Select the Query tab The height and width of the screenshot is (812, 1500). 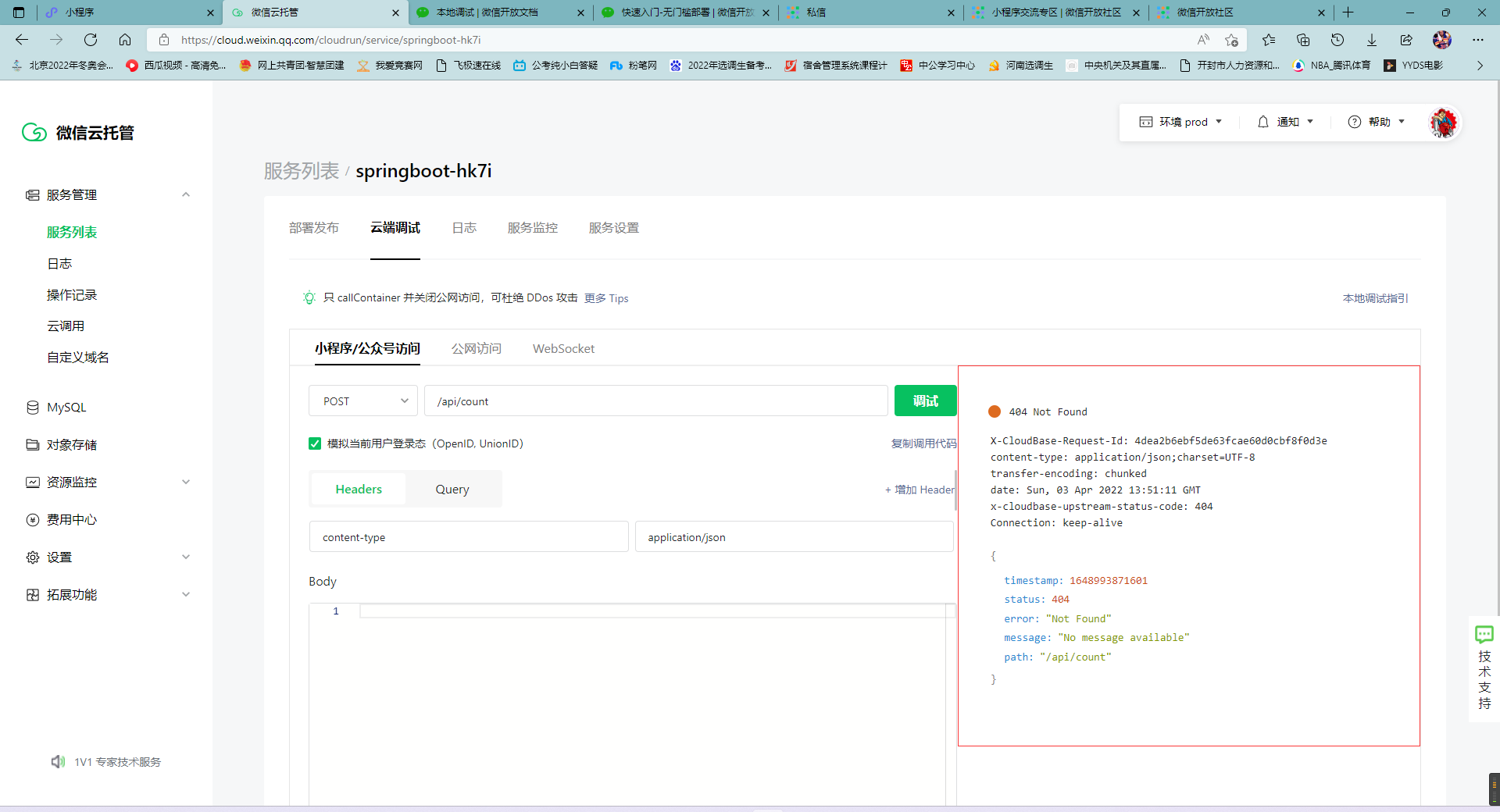pyautogui.click(x=452, y=490)
